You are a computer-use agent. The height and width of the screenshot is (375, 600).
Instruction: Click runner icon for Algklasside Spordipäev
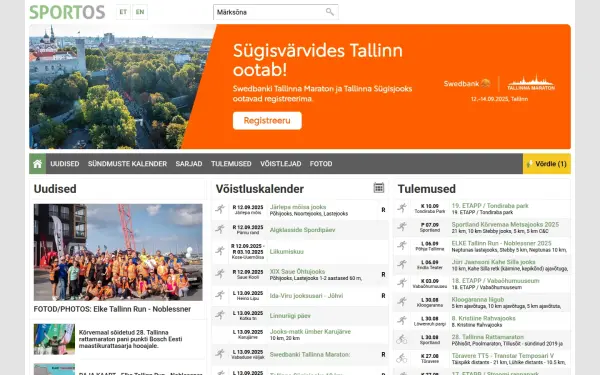point(220,229)
